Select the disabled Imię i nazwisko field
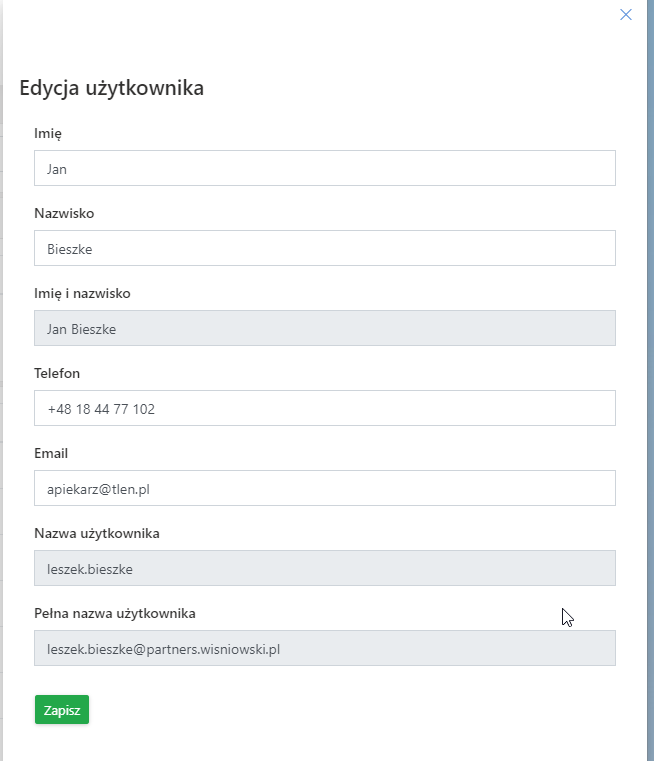The width and height of the screenshot is (654, 761). [x=324, y=328]
